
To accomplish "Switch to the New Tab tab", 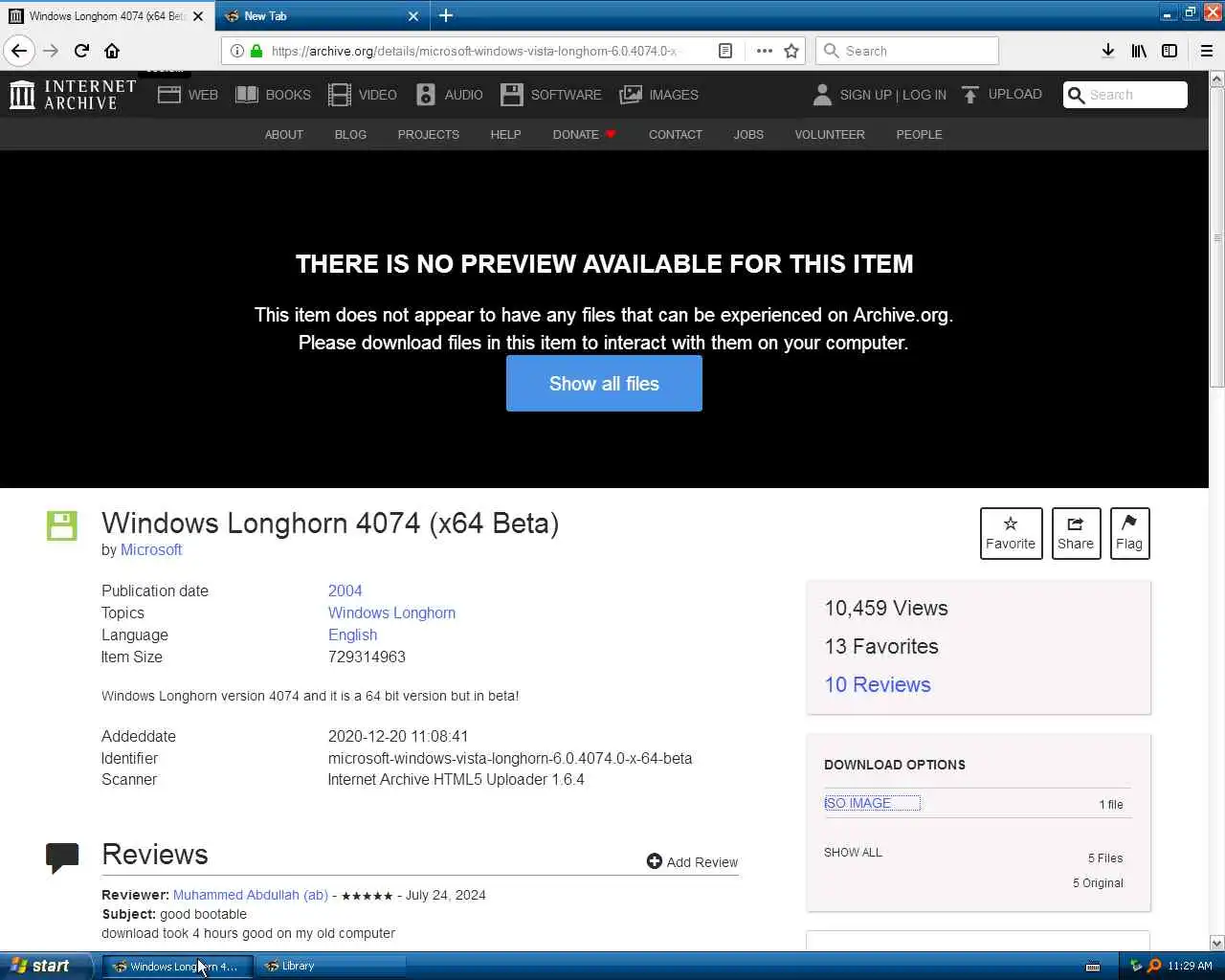I will tap(323, 16).
